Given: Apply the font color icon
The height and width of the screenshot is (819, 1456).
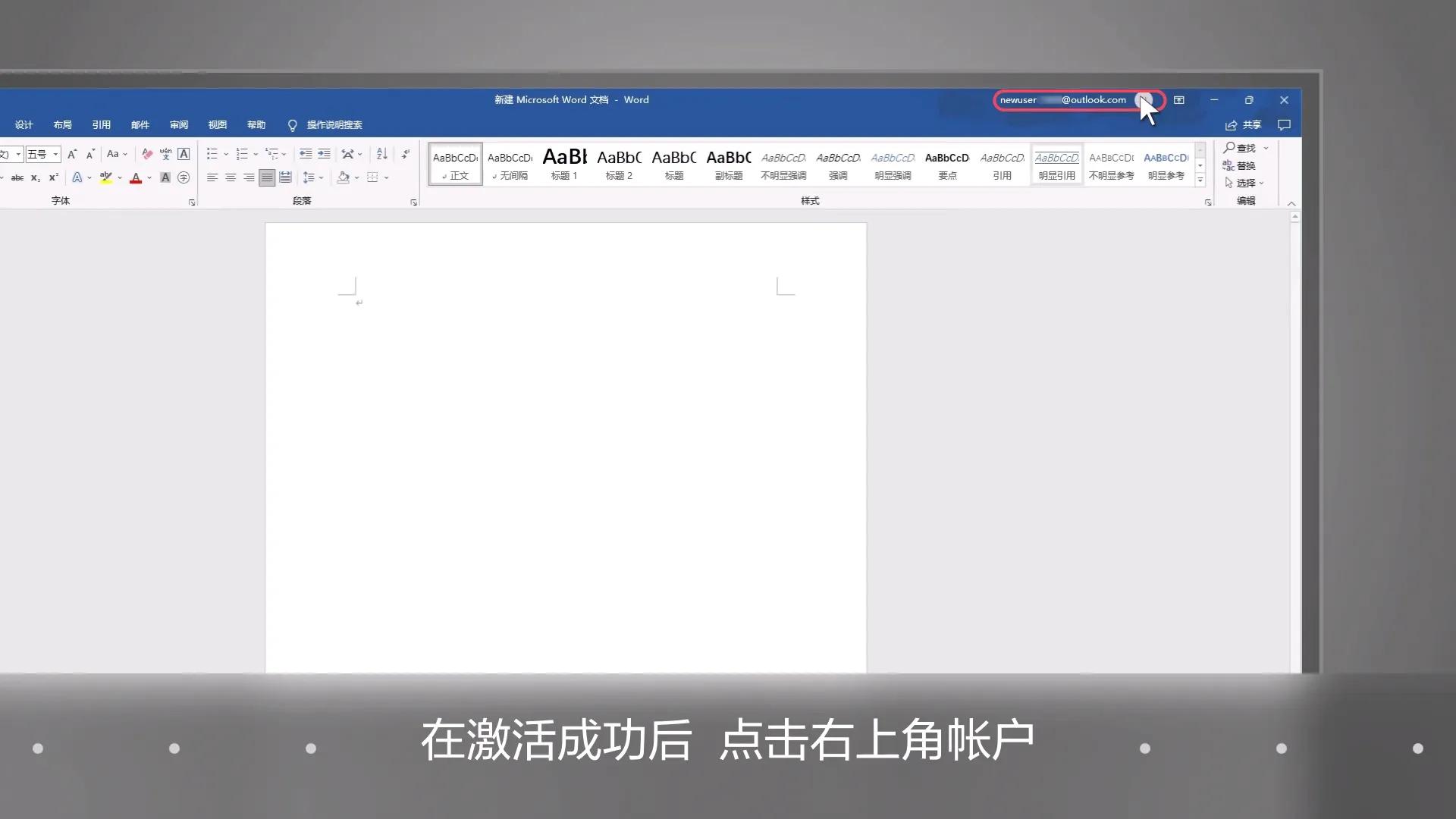Looking at the screenshot, I should tap(136, 178).
